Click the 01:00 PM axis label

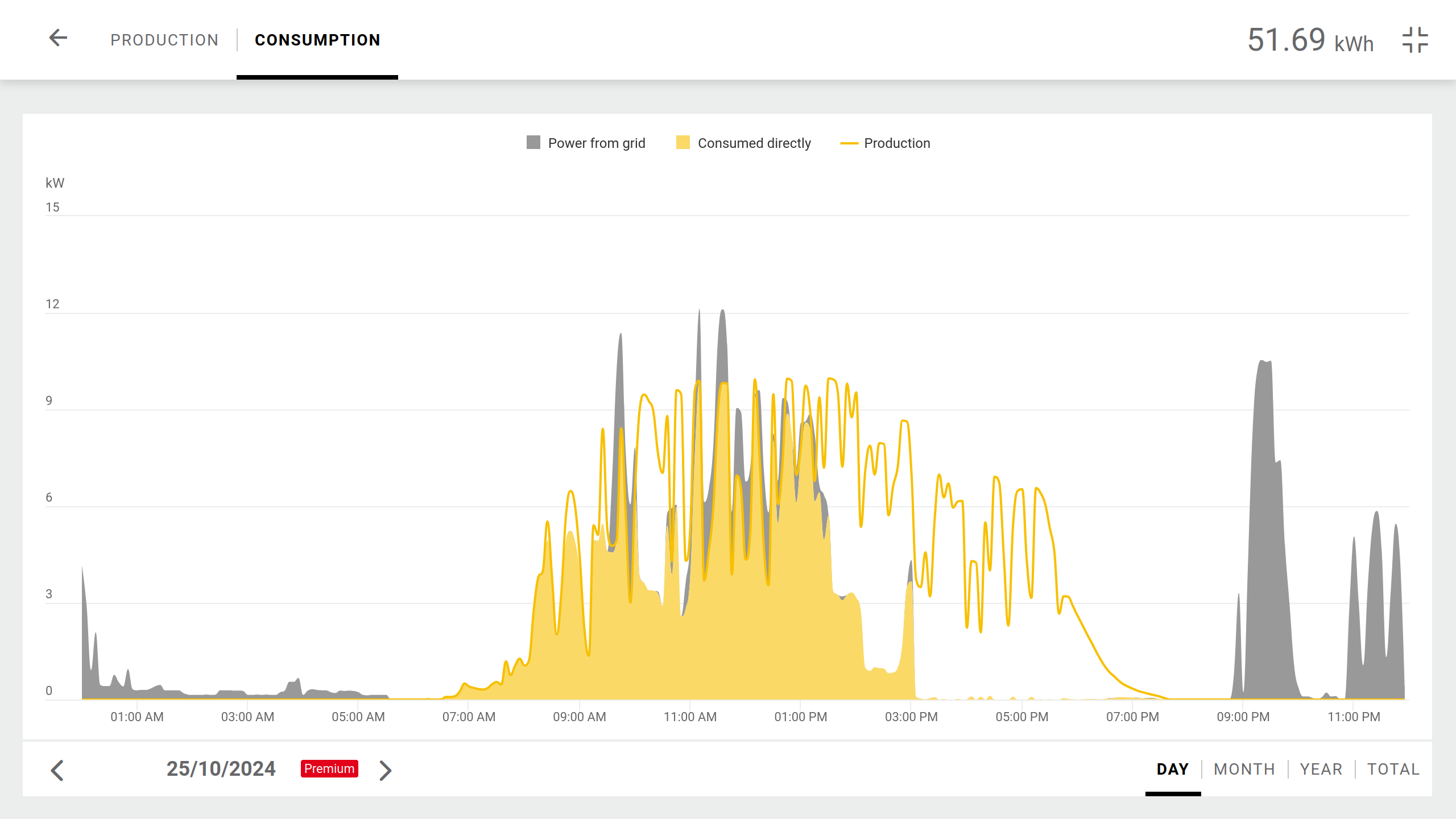pyautogui.click(x=801, y=717)
